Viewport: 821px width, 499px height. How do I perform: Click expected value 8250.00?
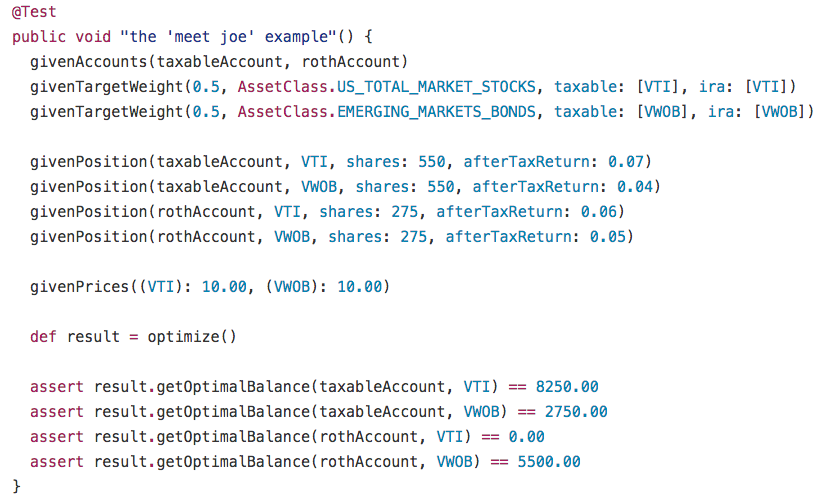pos(567,387)
